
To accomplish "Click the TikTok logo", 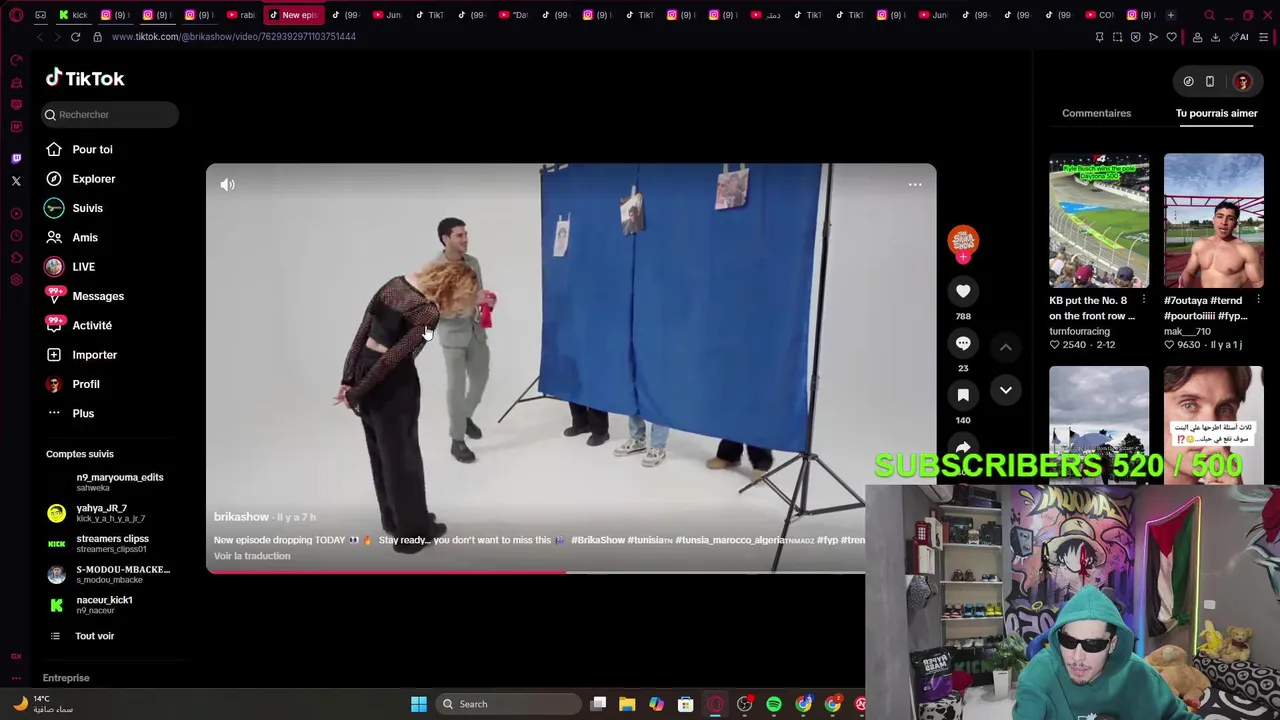I will 85,78.
